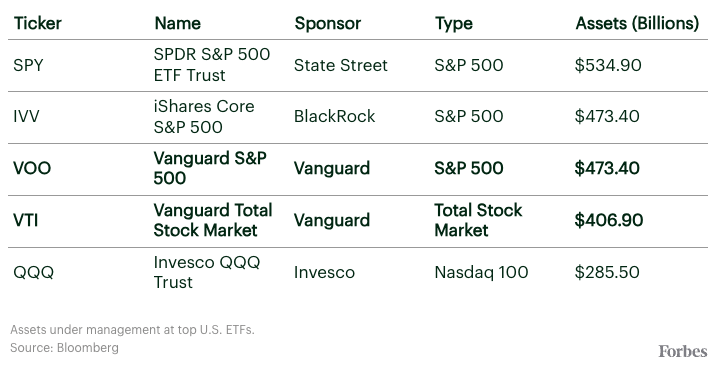Click the Forbes logo

click(683, 352)
